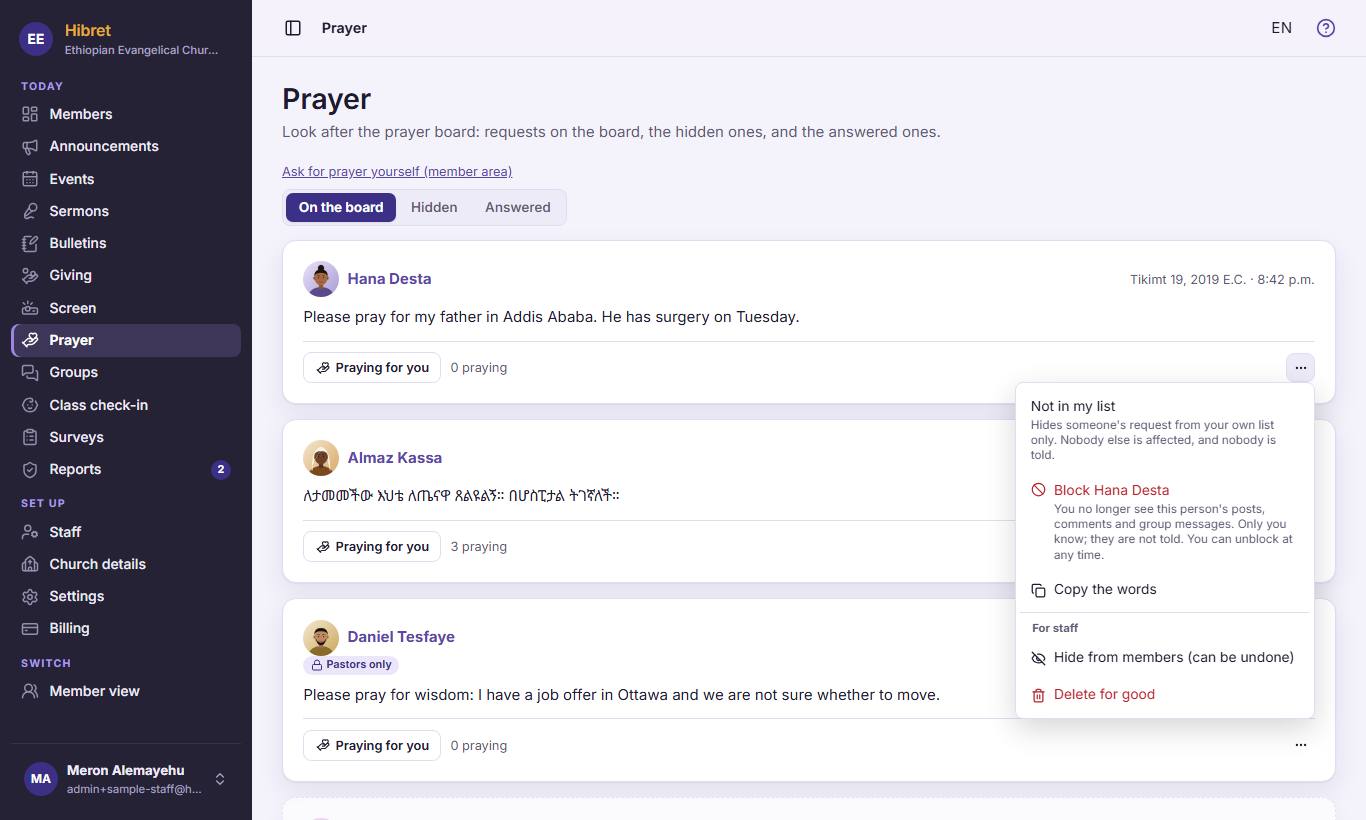Image resolution: width=1366 pixels, height=820 pixels.
Task: Open the Screen section
Action: [126, 308]
